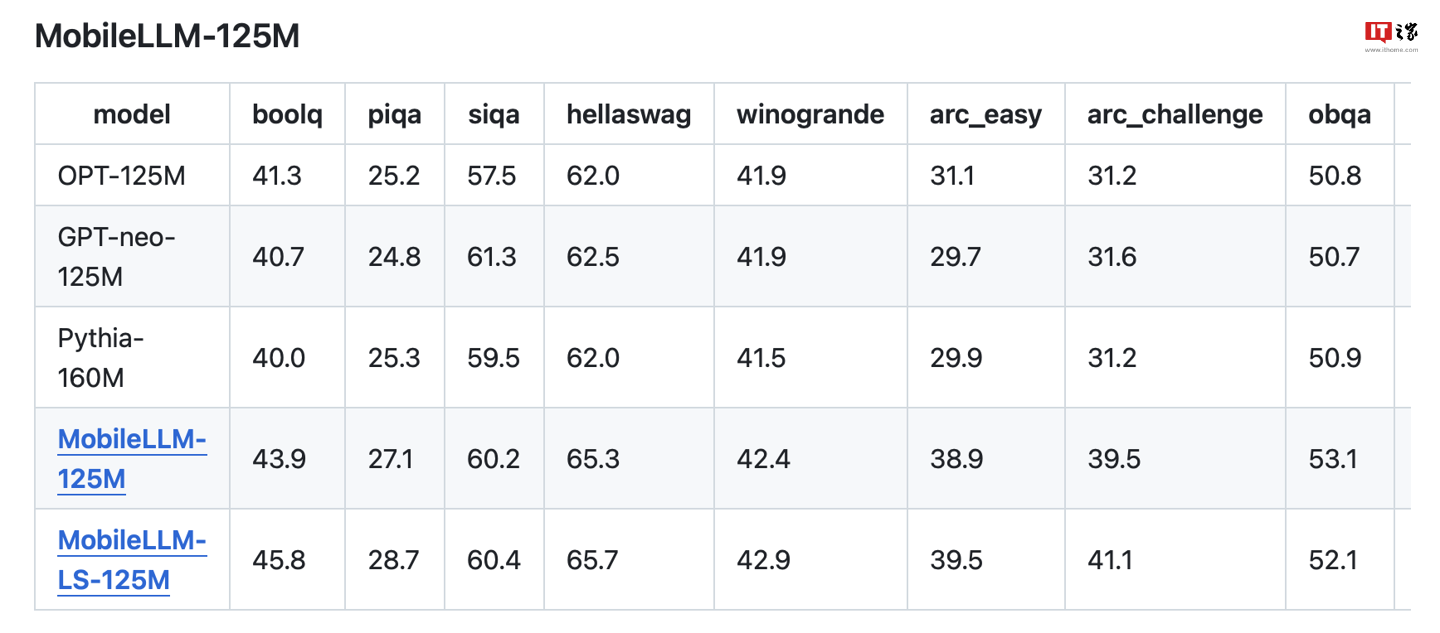This screenshot has height=633, width=1440.
Task: Click the Pythia-160M row name cell
Action: pyautogui.click(x=100, y=358)
